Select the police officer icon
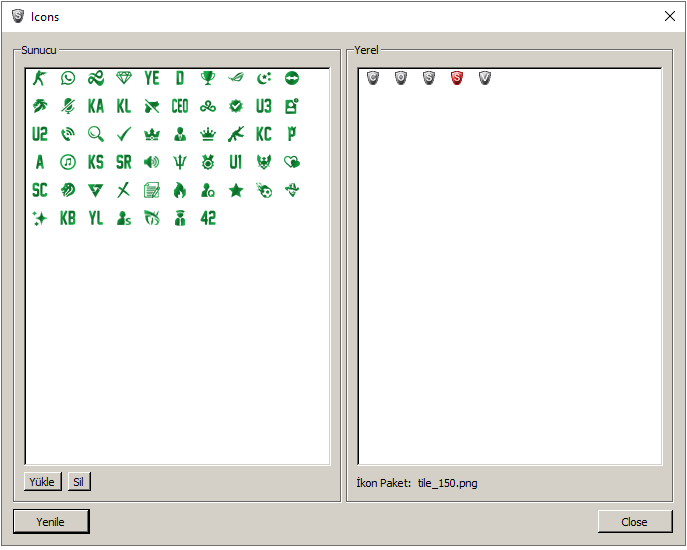This screenshot has height=550, width=687. coord(180,219)
